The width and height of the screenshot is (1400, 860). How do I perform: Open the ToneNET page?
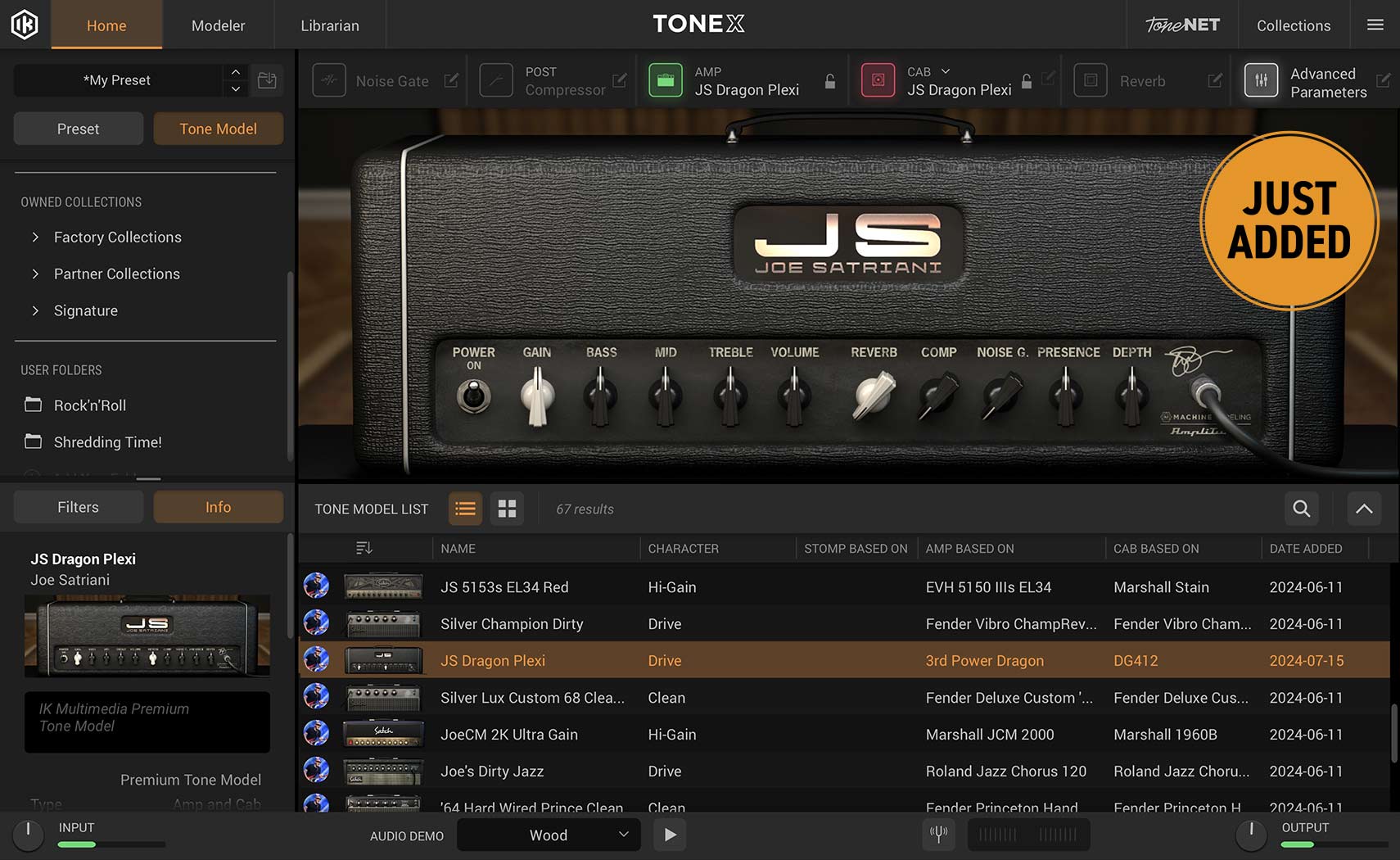point(1181,25)
